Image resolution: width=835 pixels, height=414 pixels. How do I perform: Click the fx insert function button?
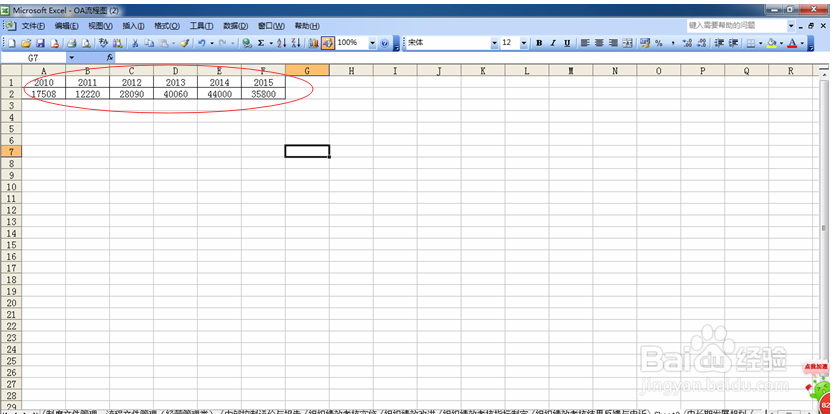click(x=110, y=58)
